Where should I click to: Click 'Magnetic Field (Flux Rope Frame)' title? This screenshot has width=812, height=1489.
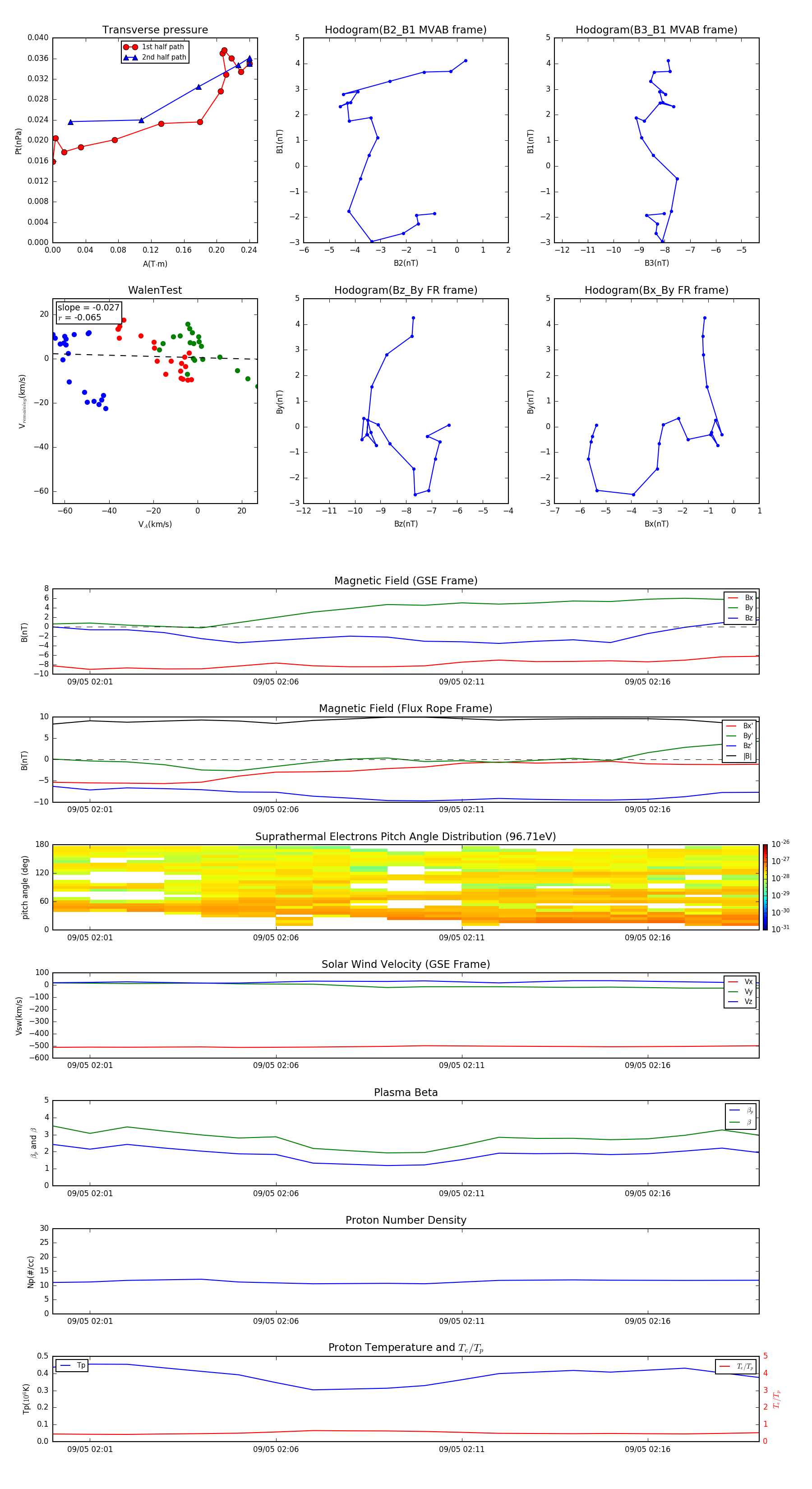point(406,709)
